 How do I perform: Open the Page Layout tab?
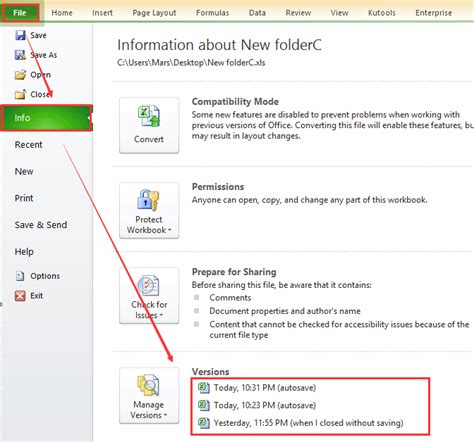[x=154, y=13]
